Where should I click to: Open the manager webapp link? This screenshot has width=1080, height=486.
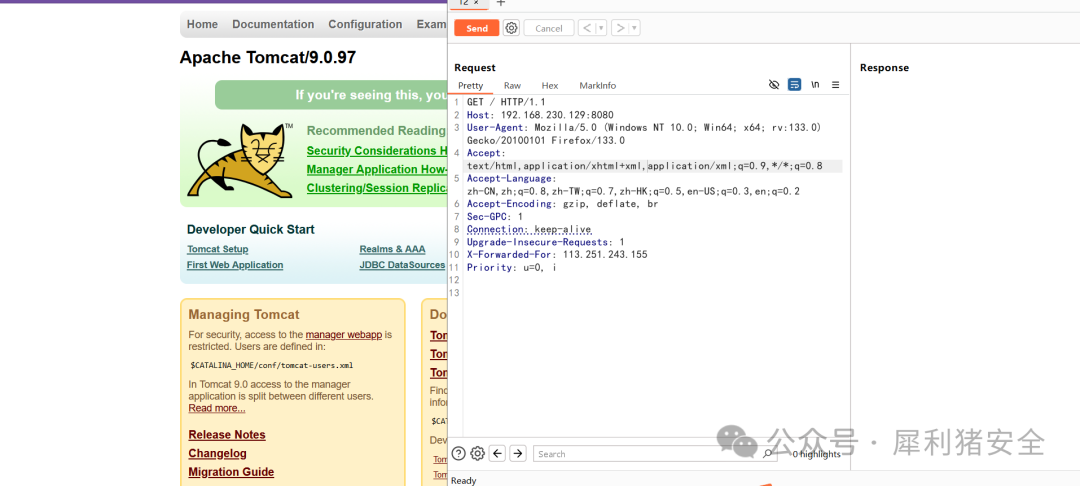(344, 335)
